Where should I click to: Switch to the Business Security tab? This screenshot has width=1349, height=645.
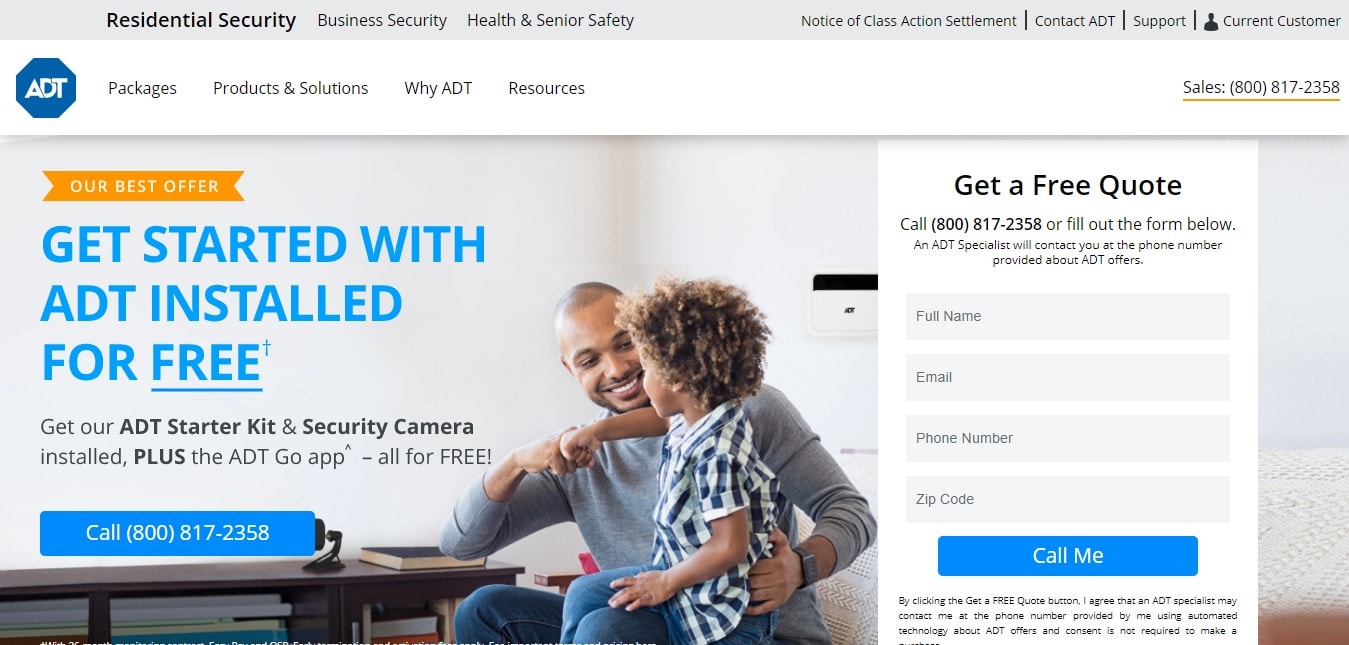[382, 20]
